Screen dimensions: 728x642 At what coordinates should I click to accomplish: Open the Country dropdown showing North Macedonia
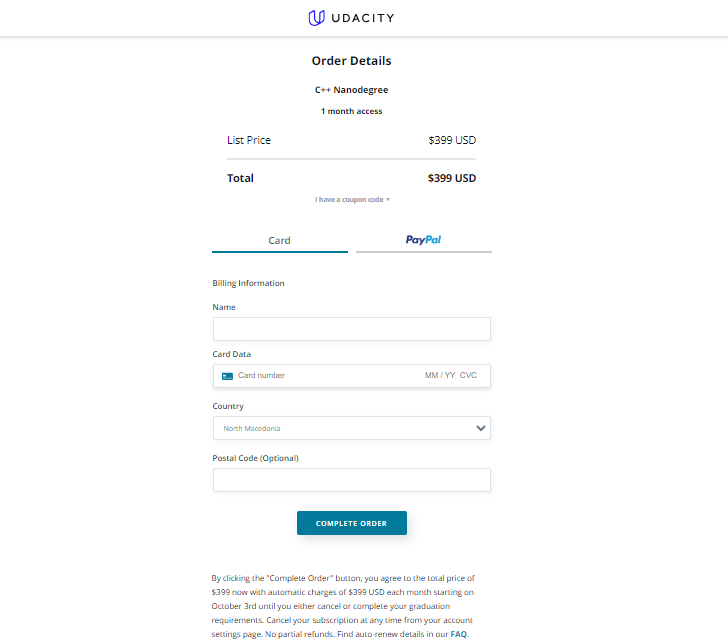tap(352, 428)
